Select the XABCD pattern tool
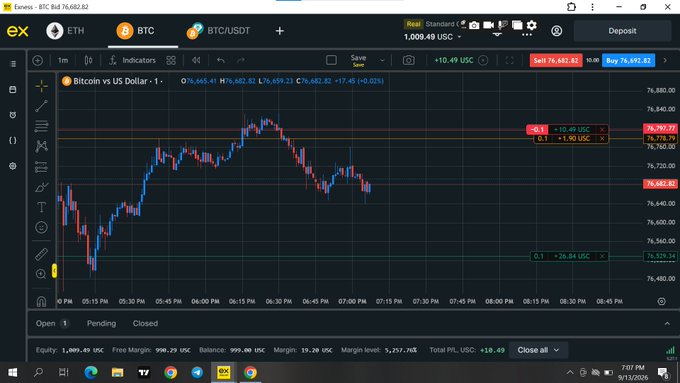Screen dimensions: 680x383 pyautogui.click(x=42, y=146)
